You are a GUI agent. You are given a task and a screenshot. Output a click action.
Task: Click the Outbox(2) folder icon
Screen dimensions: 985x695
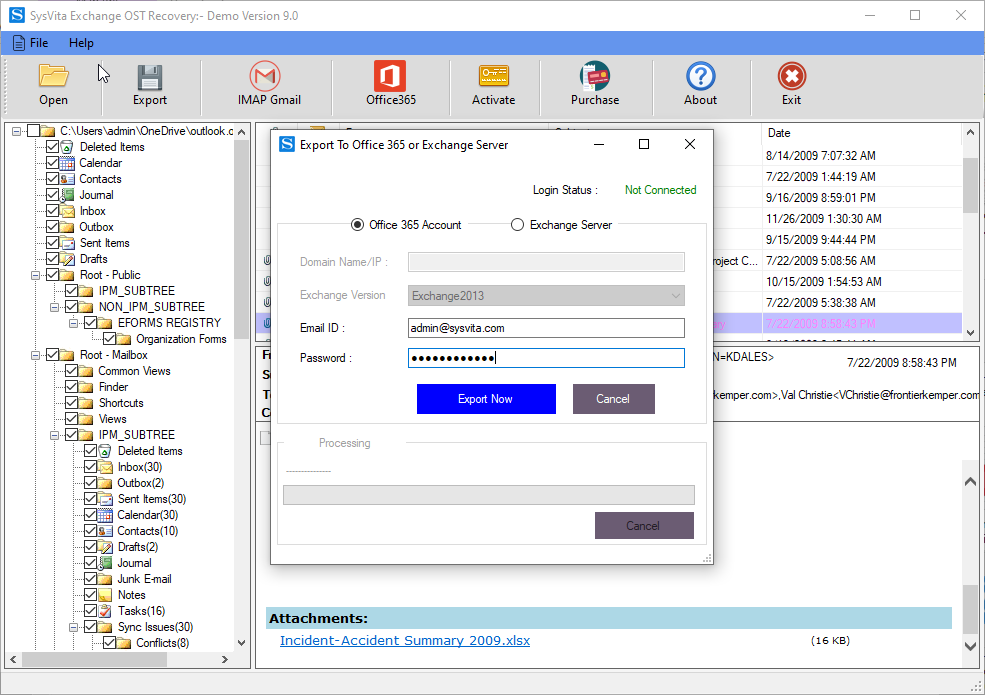point(105,483)
